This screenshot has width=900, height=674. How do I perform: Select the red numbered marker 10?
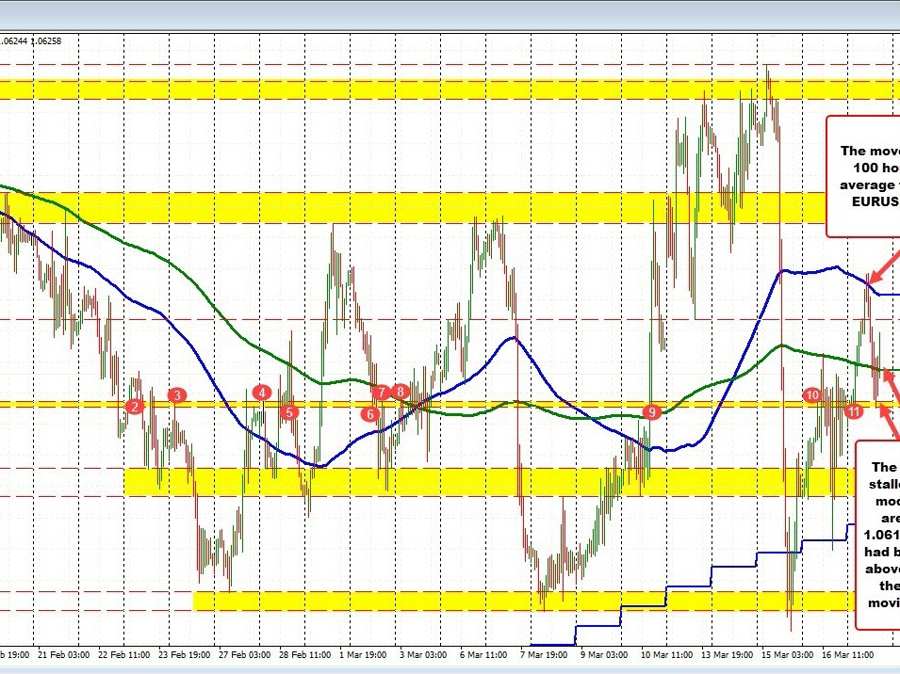(813, 395)
